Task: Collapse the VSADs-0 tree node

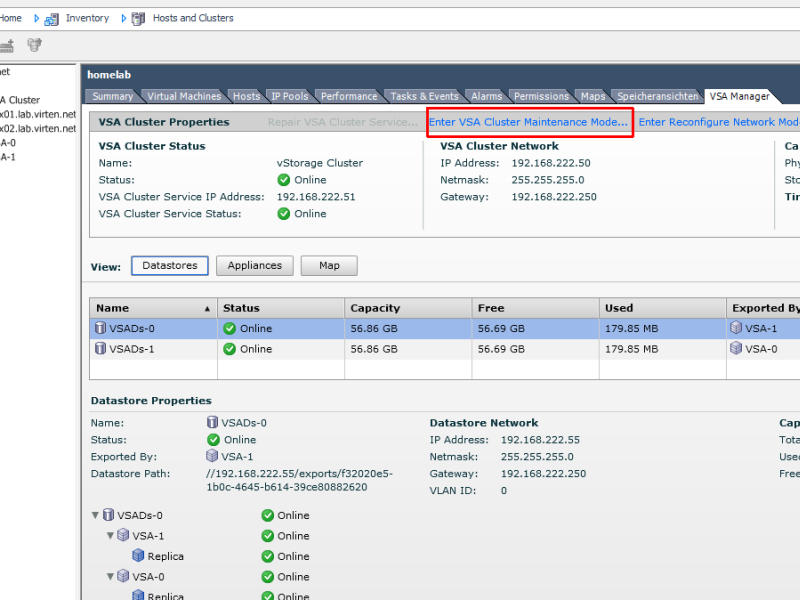Action: (x=95, y=515)
